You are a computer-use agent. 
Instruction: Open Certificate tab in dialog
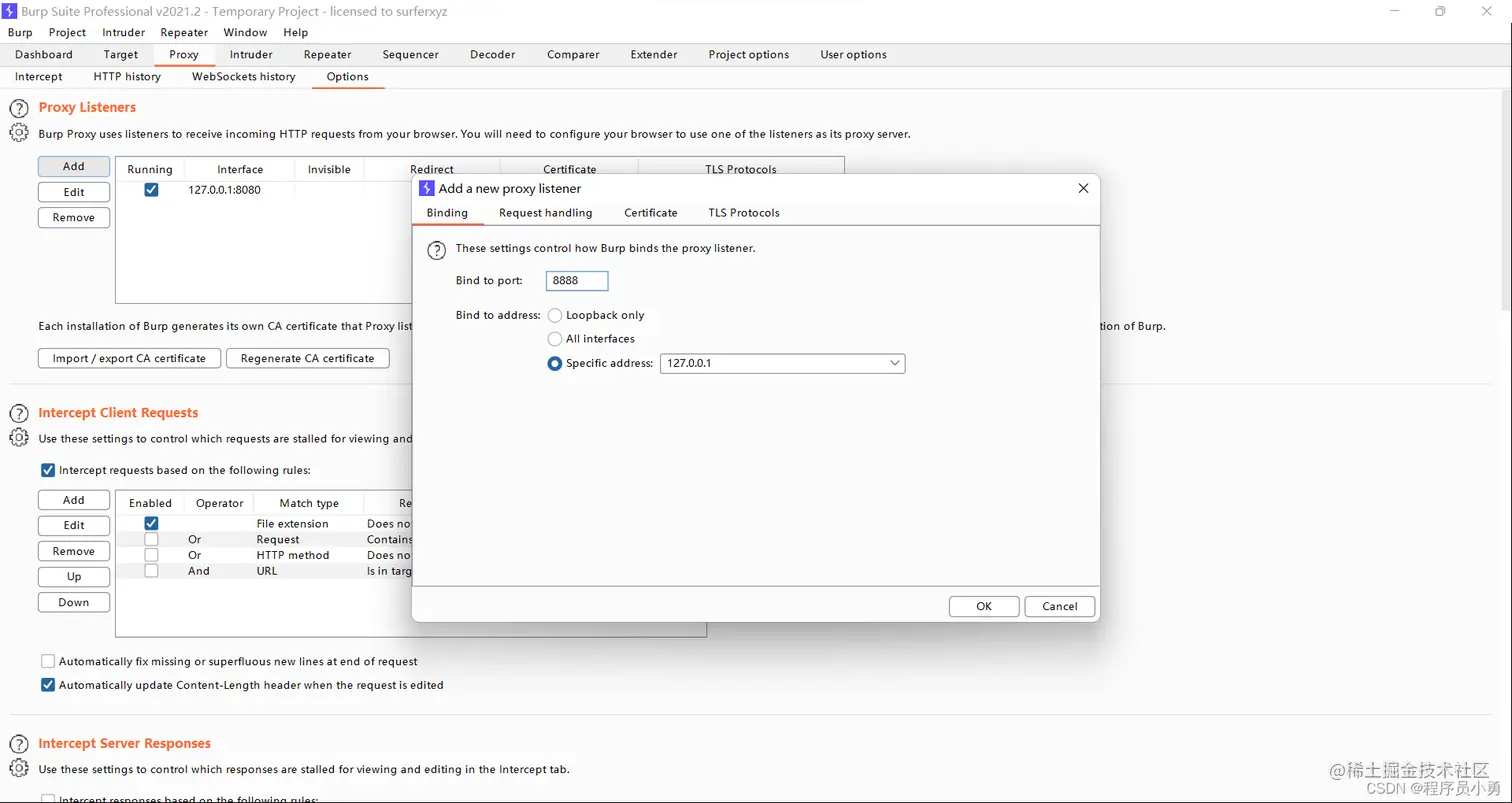pos(651,213)
